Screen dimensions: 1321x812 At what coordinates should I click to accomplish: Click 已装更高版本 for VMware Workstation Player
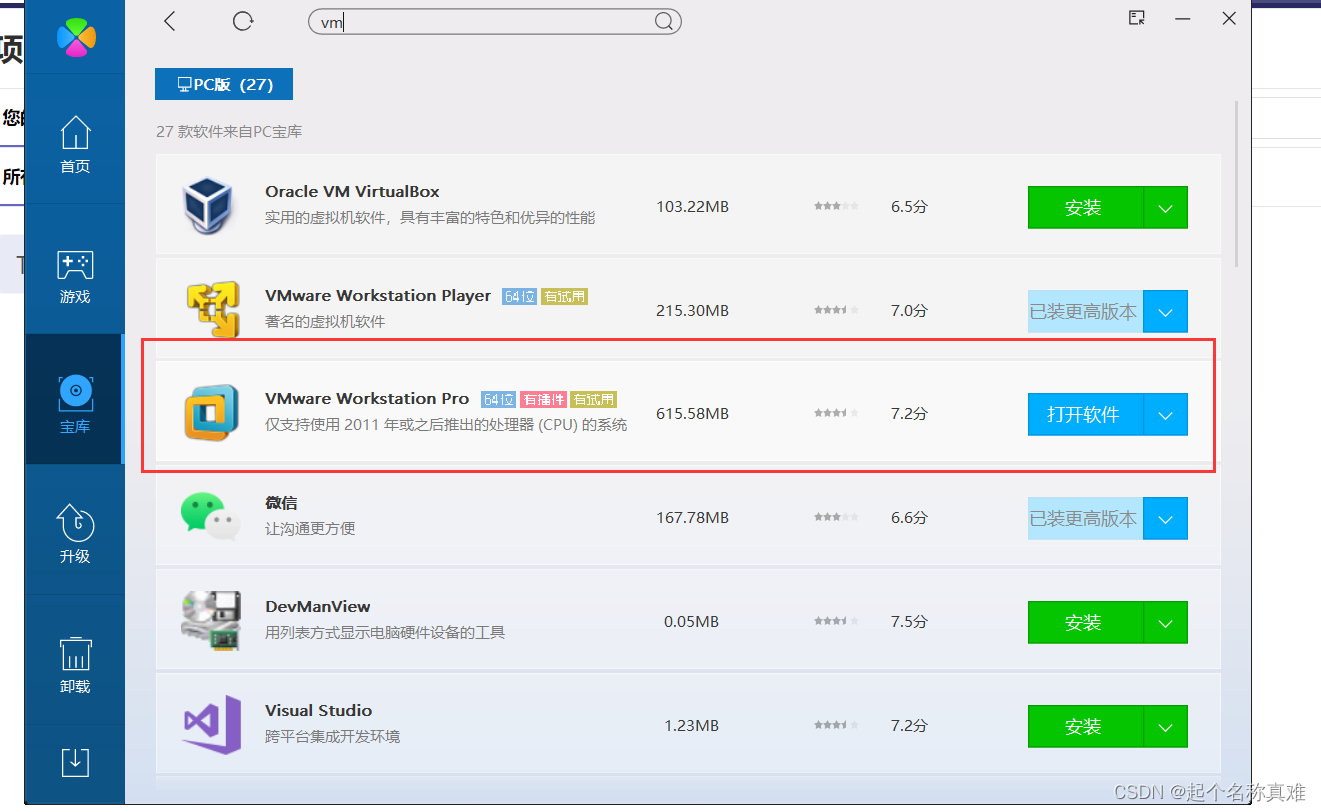[1085, 311]
